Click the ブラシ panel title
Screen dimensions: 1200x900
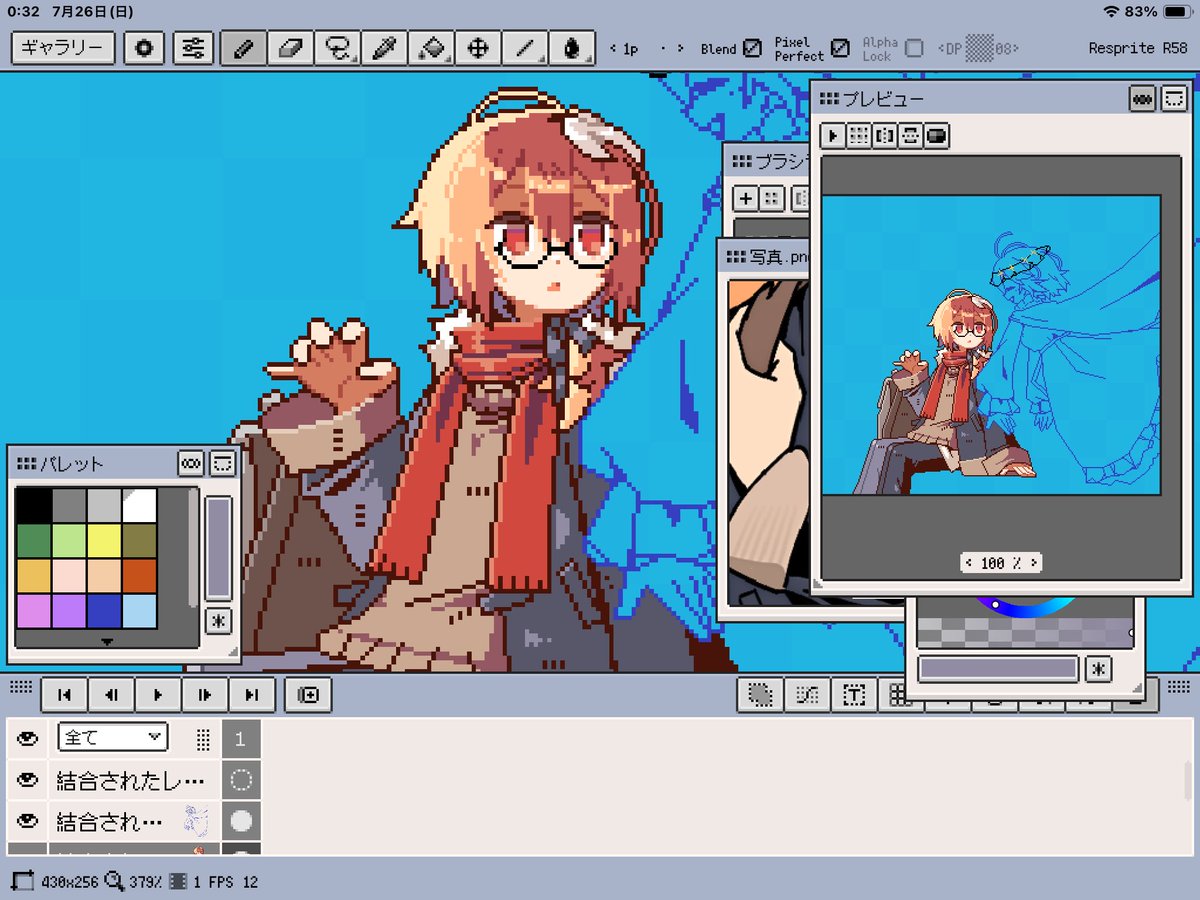click(783, 162)
